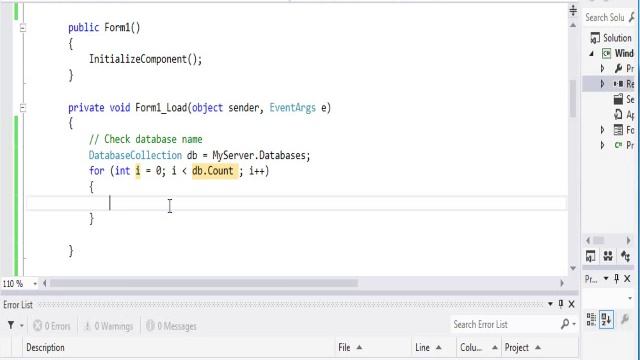Click the vertical scrollbar down arrow in editor
Viewport: 640px width, 360px height.
click(573, 268)
